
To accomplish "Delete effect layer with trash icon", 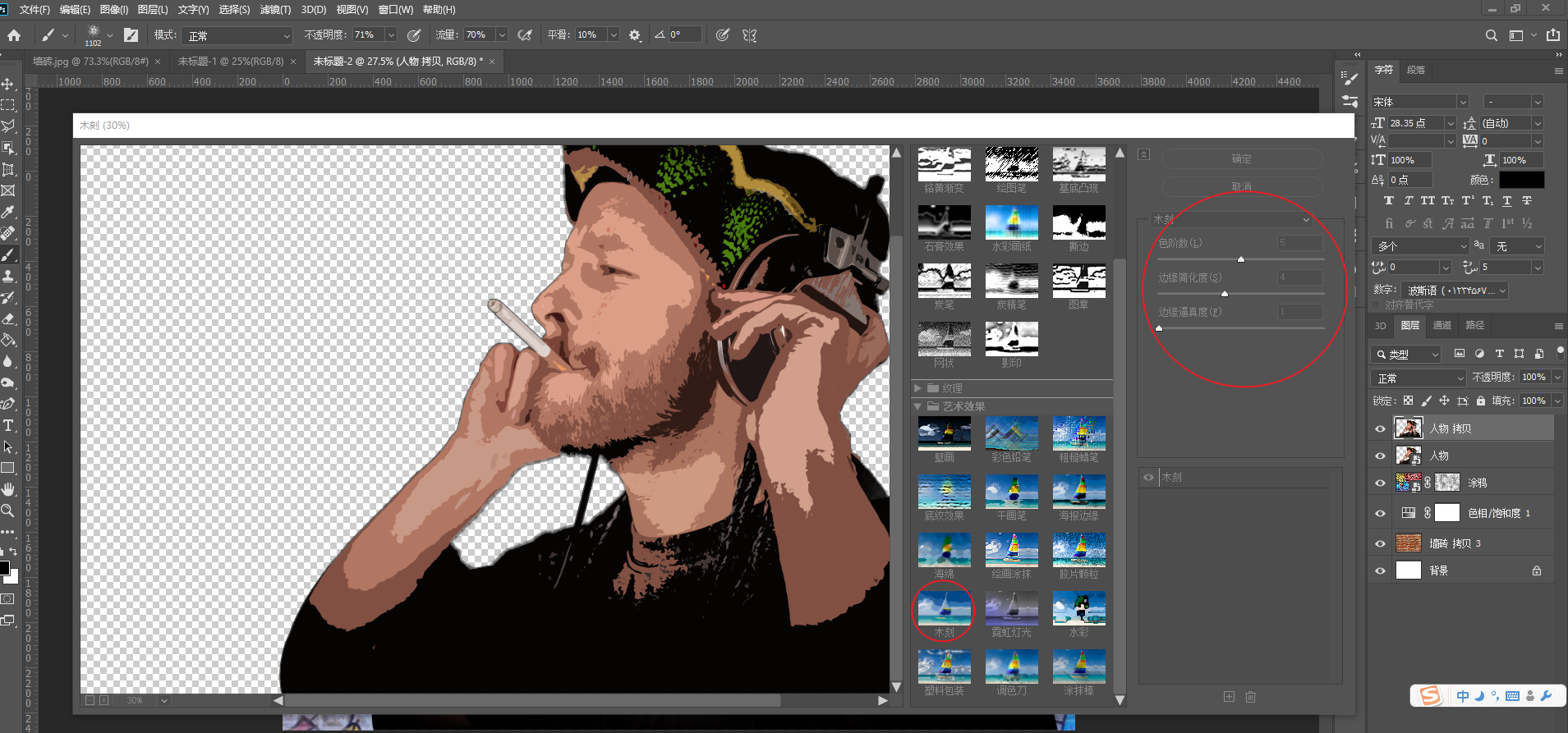I will [x=1250, y=697].
